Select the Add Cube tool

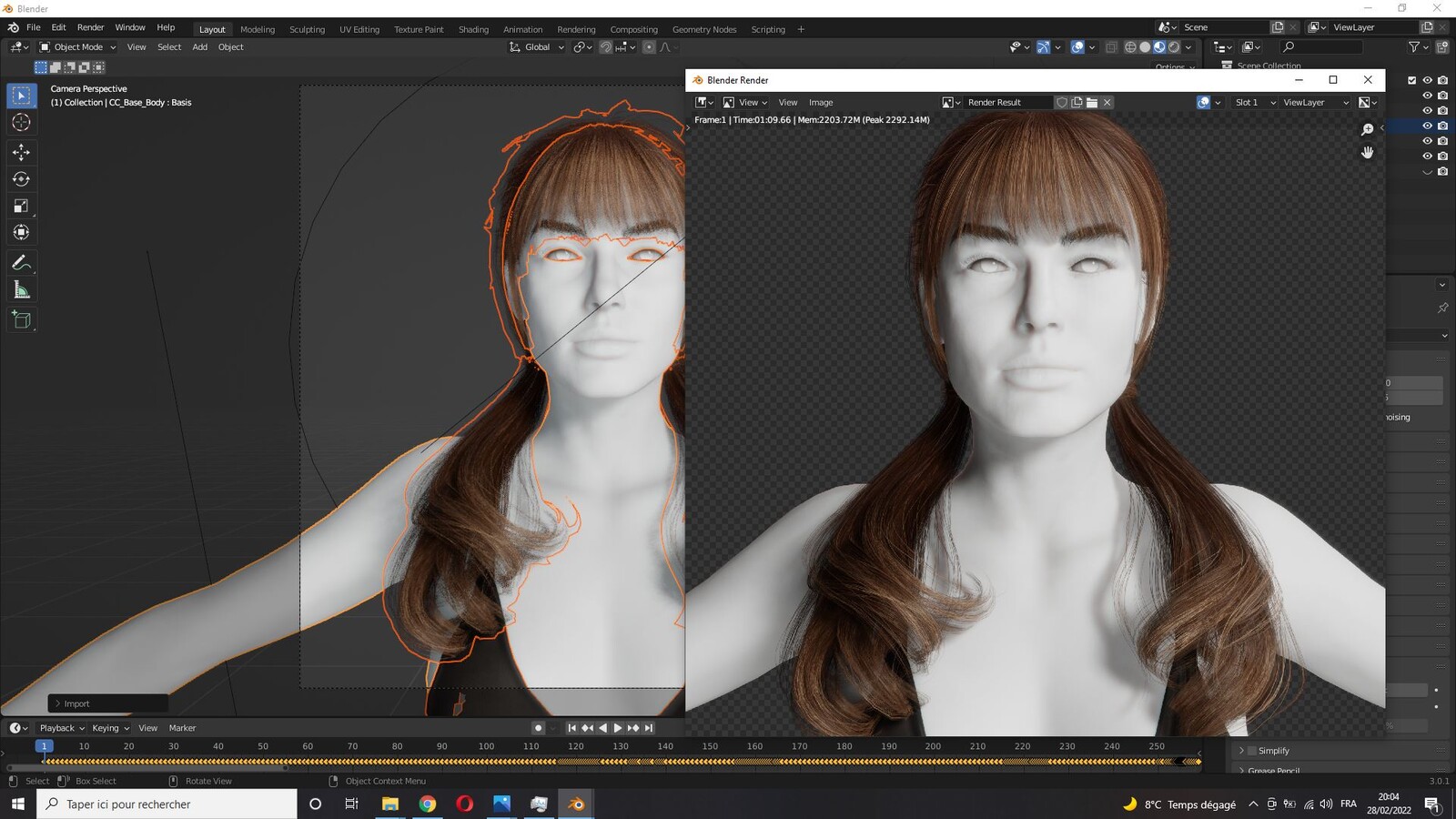tap(22, 319)
